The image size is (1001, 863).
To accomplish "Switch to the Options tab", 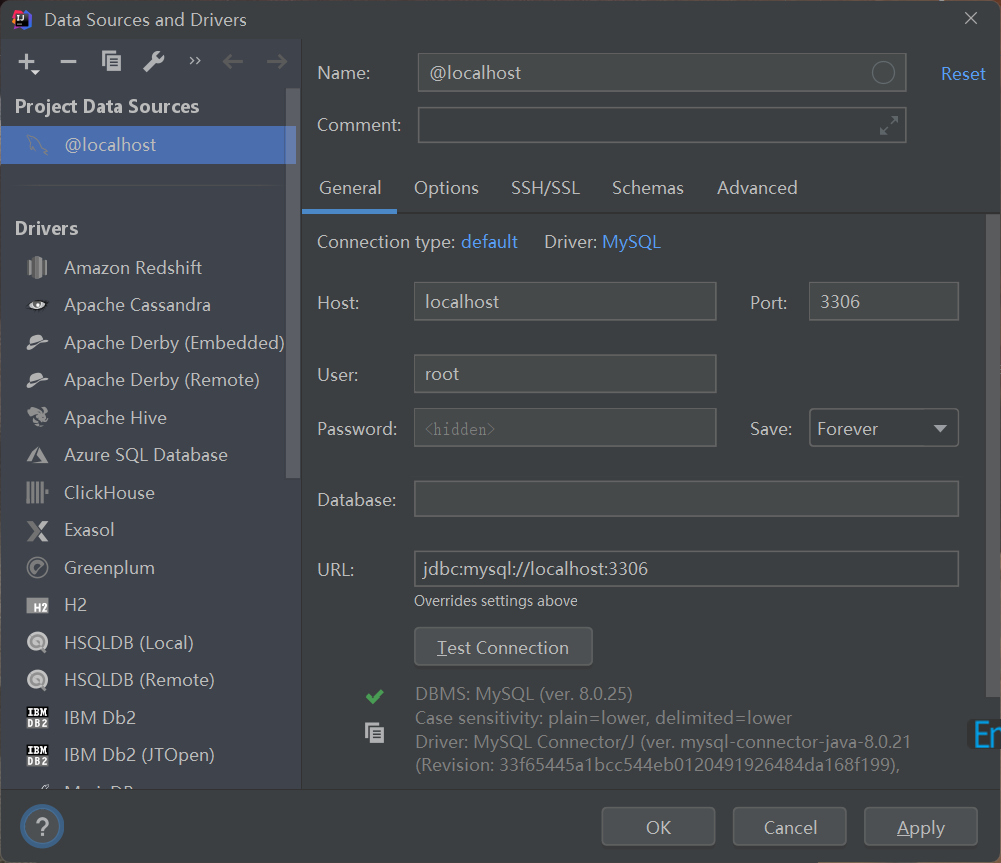I will click(x=446, y=188).
